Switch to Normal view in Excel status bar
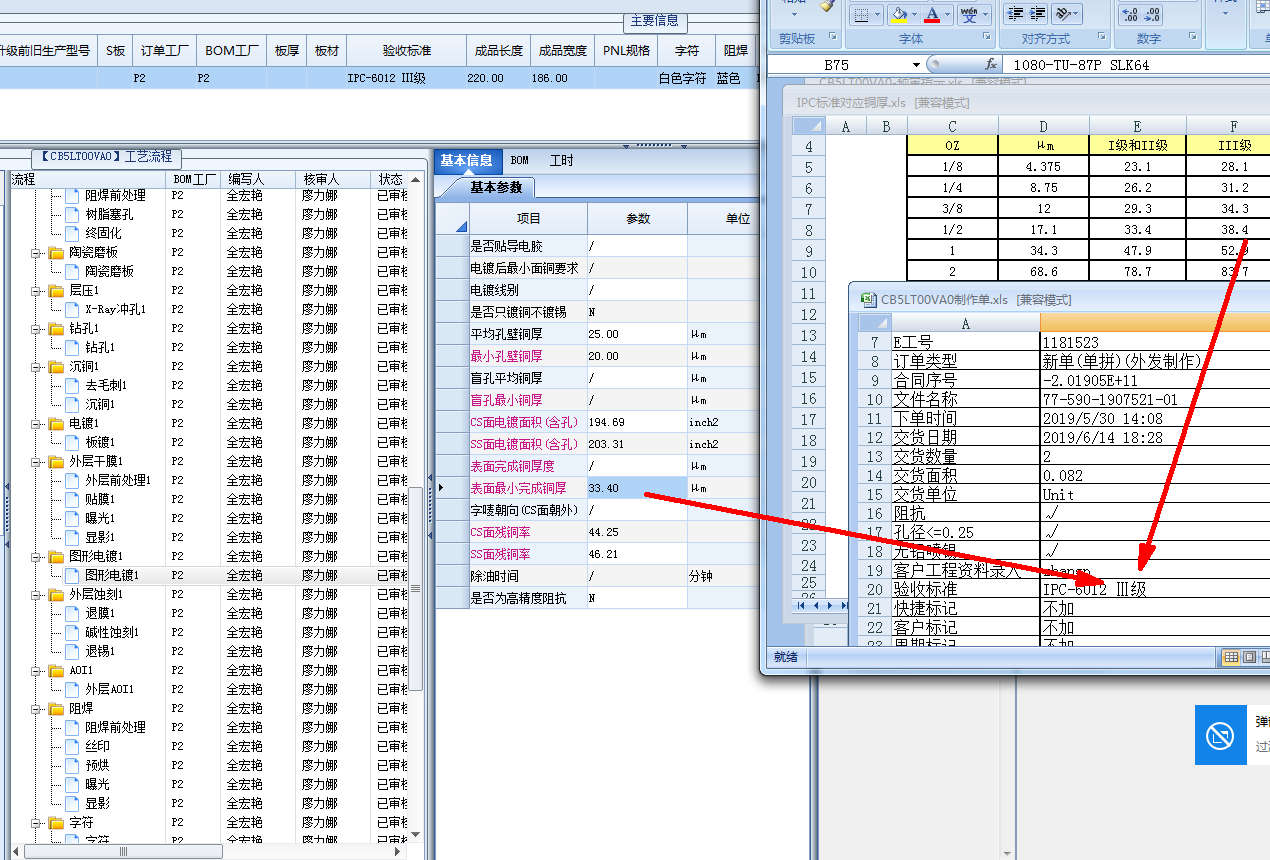The height and width of the screenshot is (860, 1270). pos(1231,657)
